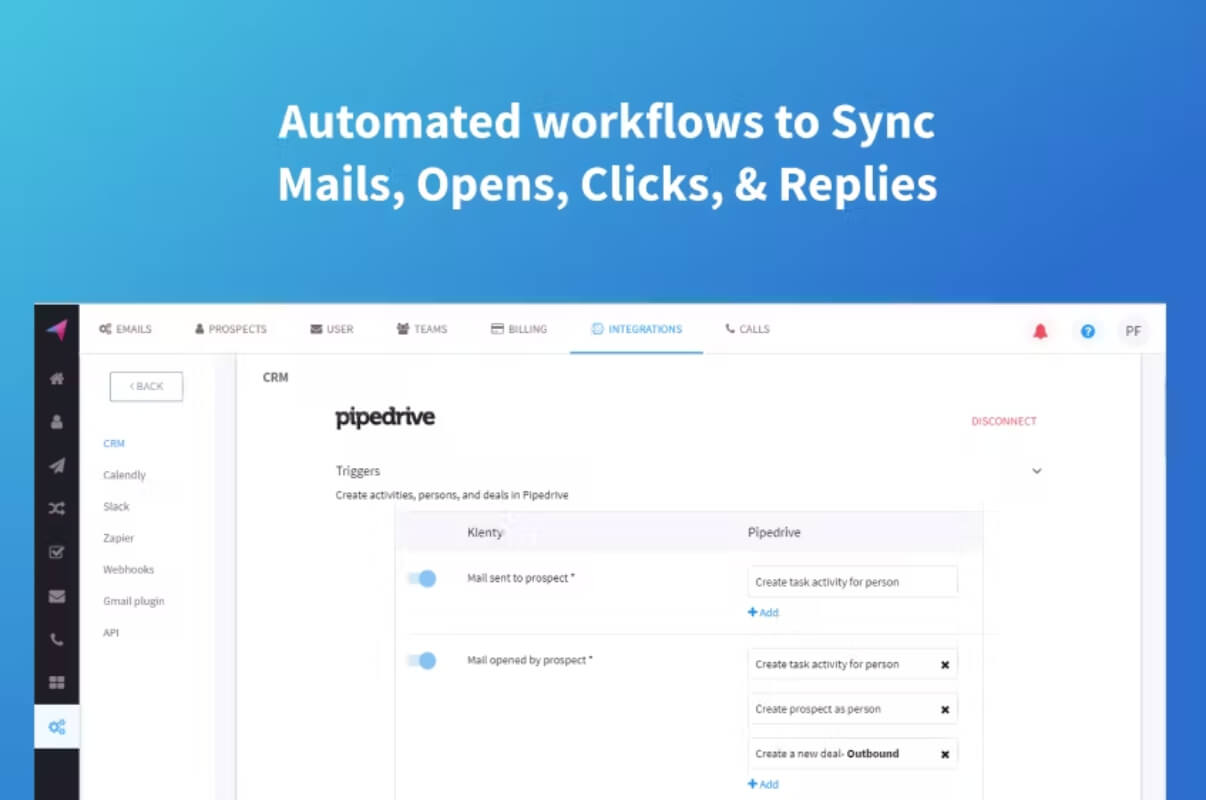
Task: Switch to the Integrations tab
Action: pyautogui.click(x=637, y=329)
